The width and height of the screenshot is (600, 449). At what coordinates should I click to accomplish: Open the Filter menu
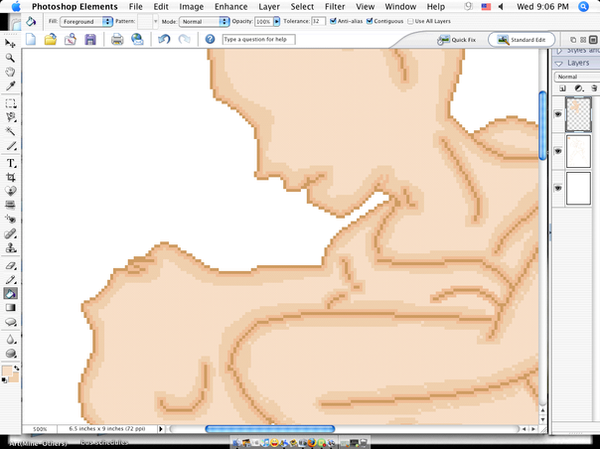pyautogui.click(x=335, y=7)
